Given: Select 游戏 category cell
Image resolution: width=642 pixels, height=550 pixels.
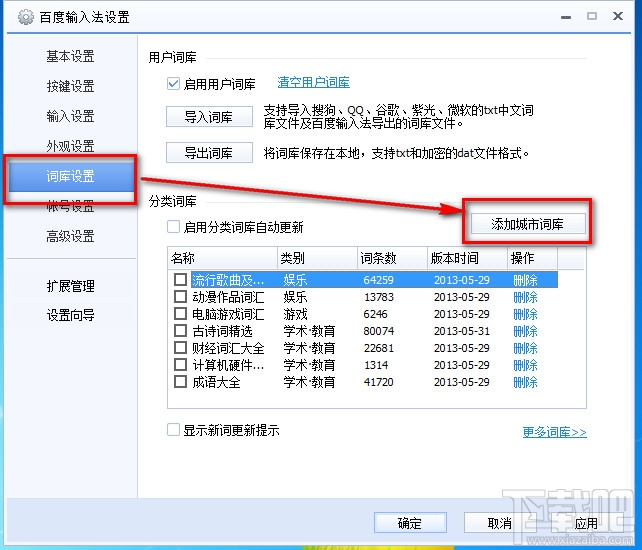Looking at the screenshot, I should (295, 314).
